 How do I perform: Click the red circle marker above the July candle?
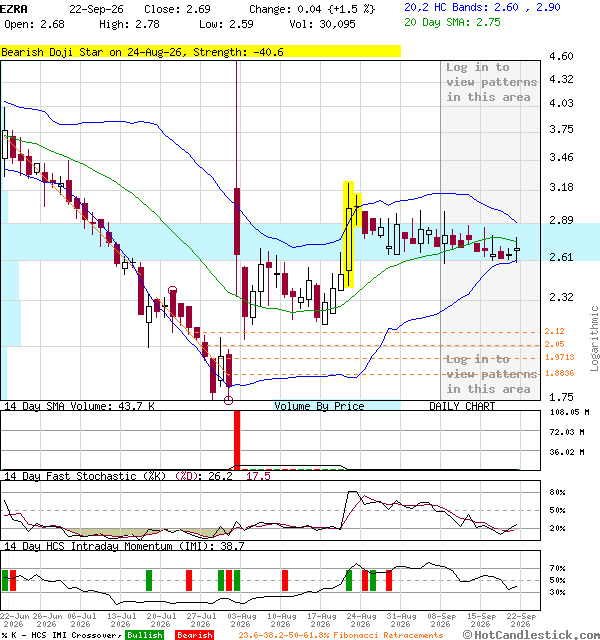pyautogui.click(x=173, y=290)
